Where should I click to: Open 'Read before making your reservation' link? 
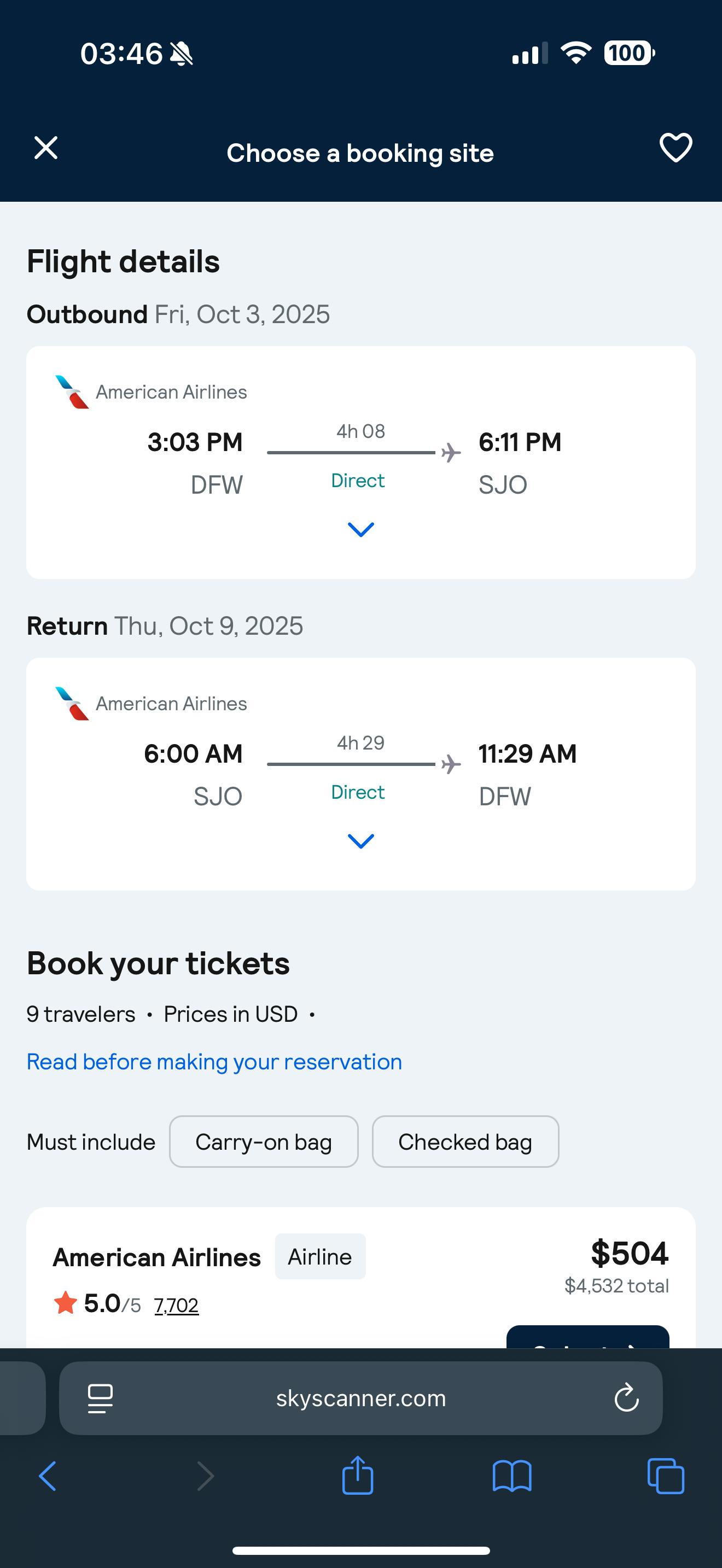tap(214, 1062)
